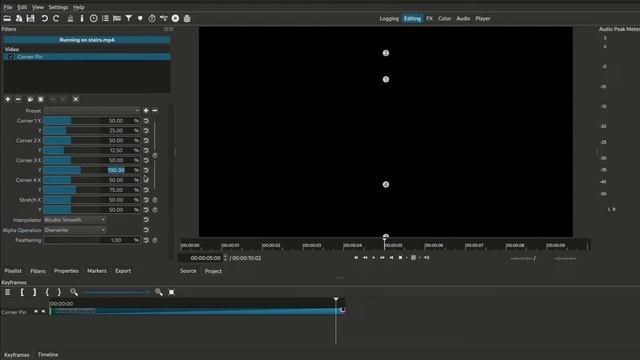The height and width of the screenshot is (360, 640).
Task: Reset the Feathering value
Action: (x=146, y=240)
